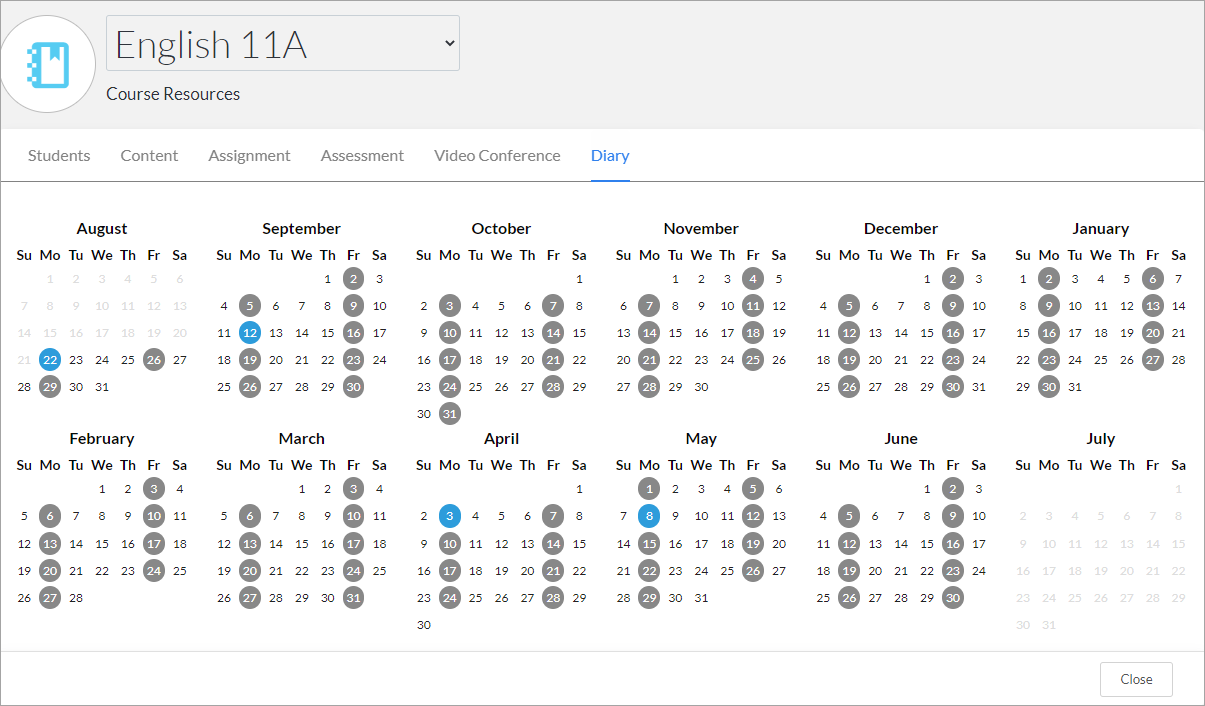Image resolution: width=1205 pixels, height=706 pixels.
Task: Select January 6 in the calendar
Action: (x=1153, y=279)
